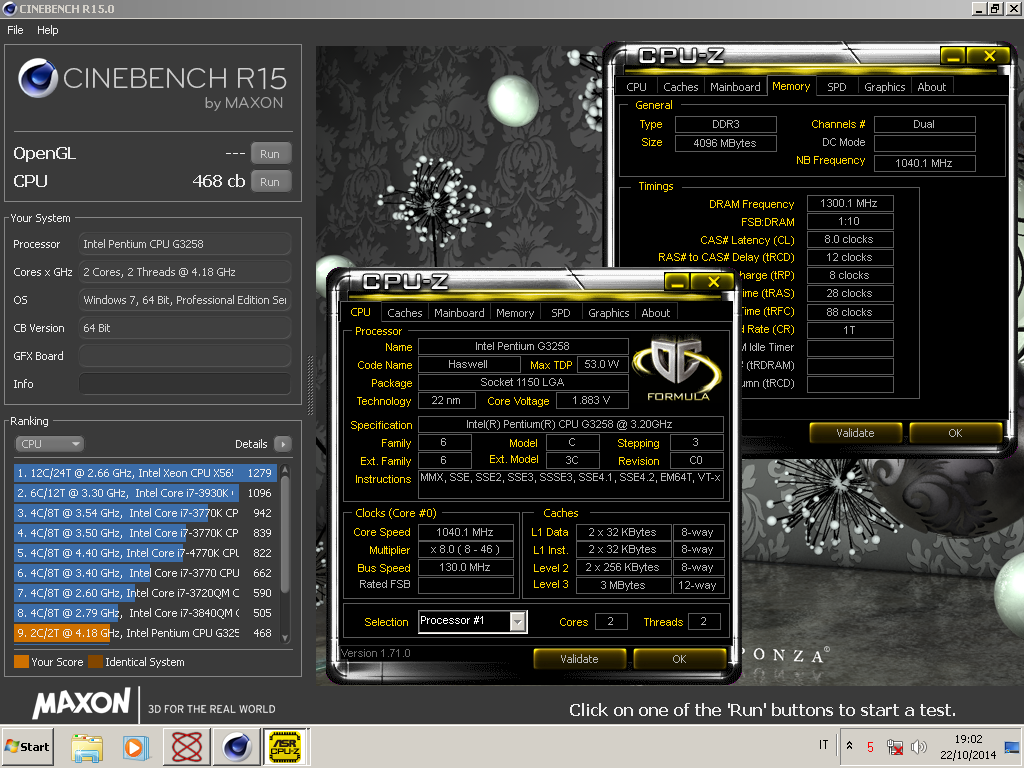
Task: Minimize the front CPU-Z window
Action: [677, 282]
